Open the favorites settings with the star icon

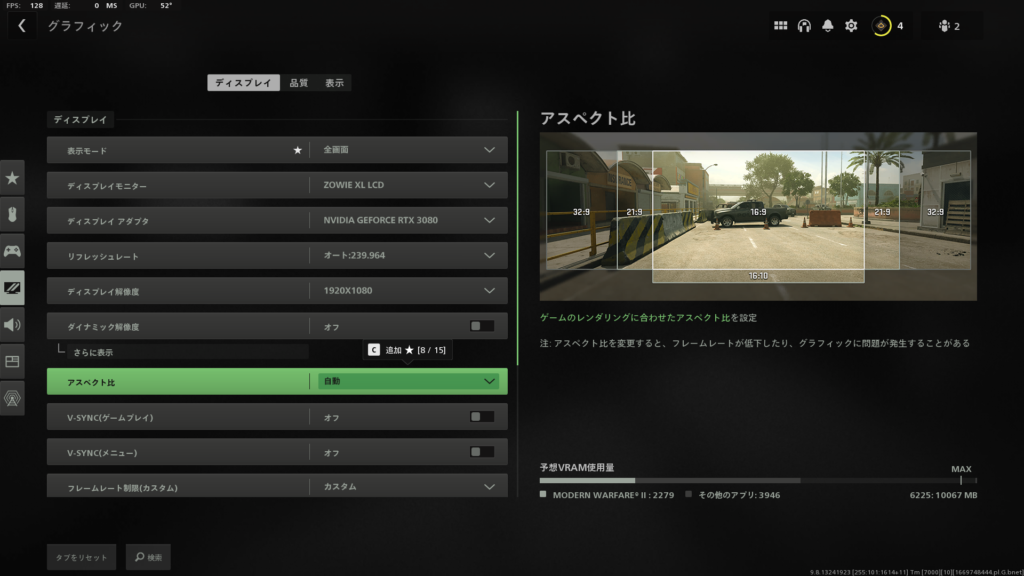[x=12, y=178]
